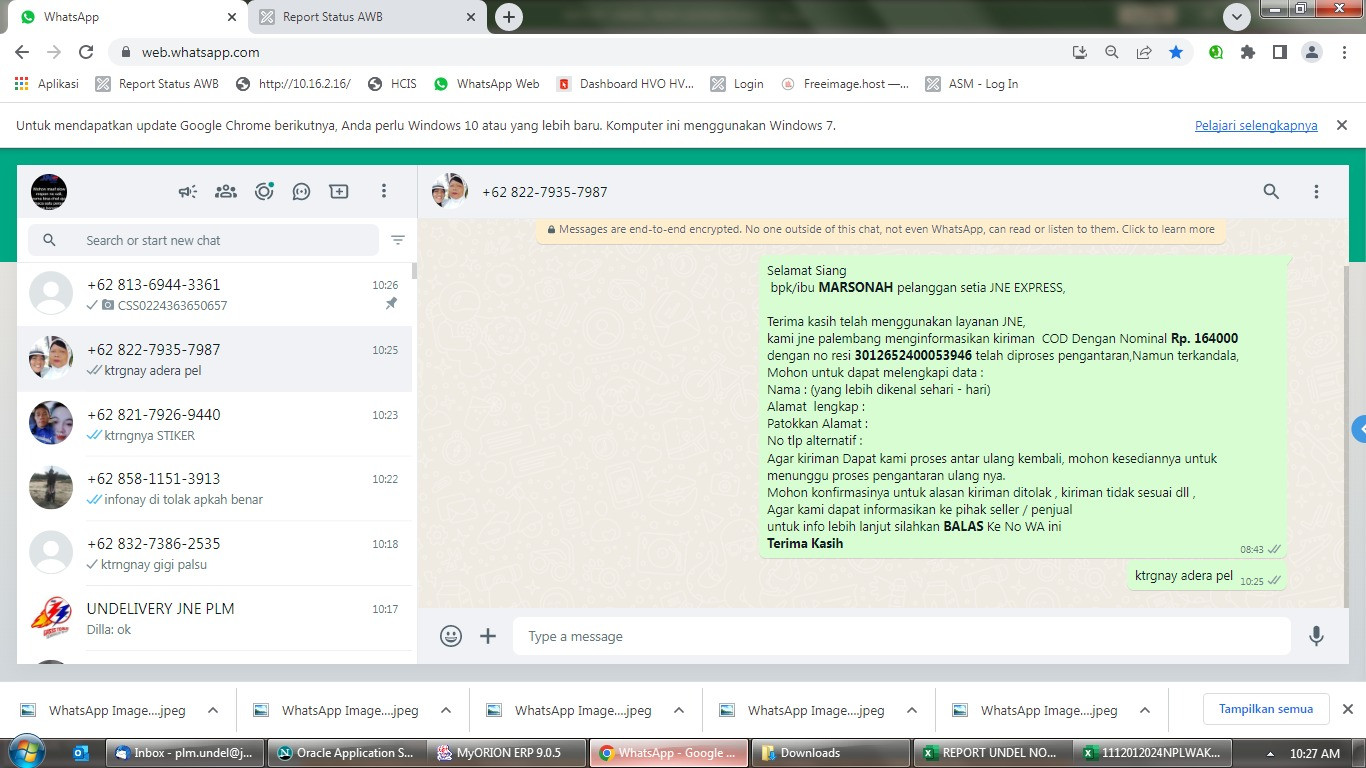Open the share page icon
The height and width of the screenshot is (768, 1366).
coord(1144,52)
